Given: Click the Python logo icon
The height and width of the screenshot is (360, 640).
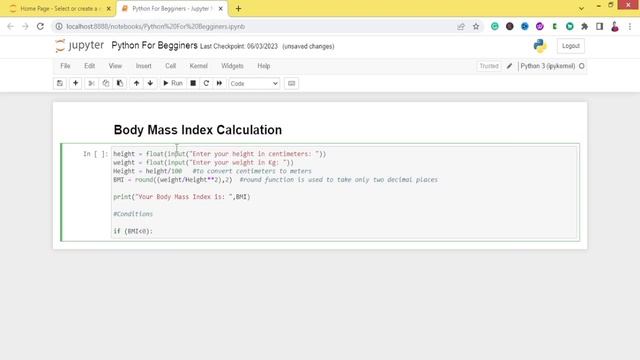Looking at the screenshot, I should point(540,46).
